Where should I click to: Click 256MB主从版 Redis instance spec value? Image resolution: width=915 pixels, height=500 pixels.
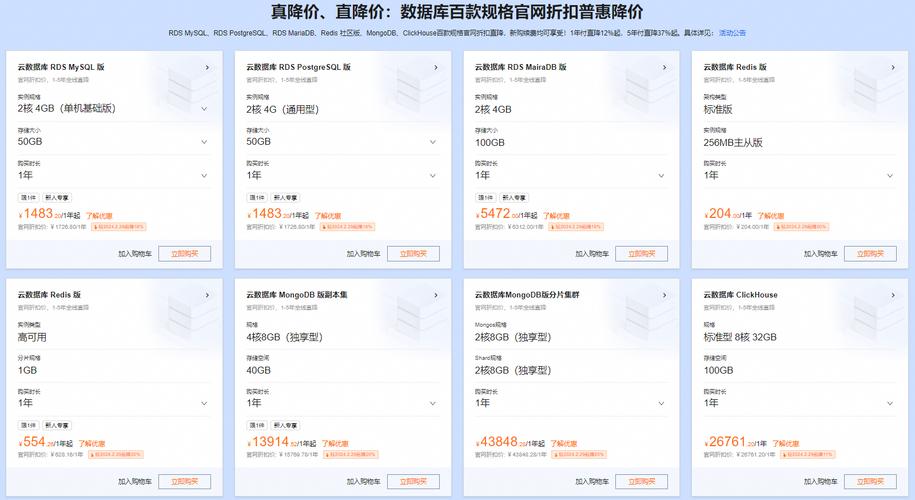pyautogui.click(x=733, y=142)
